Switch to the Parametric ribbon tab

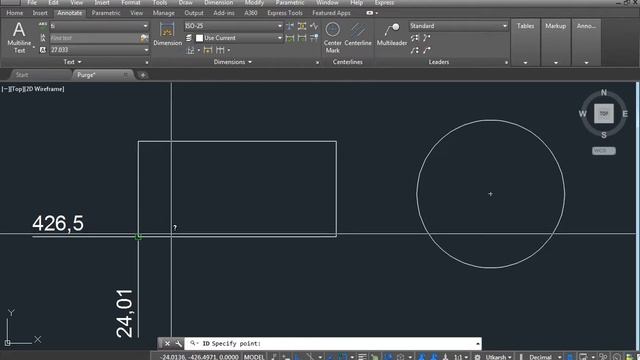[106, 13]
